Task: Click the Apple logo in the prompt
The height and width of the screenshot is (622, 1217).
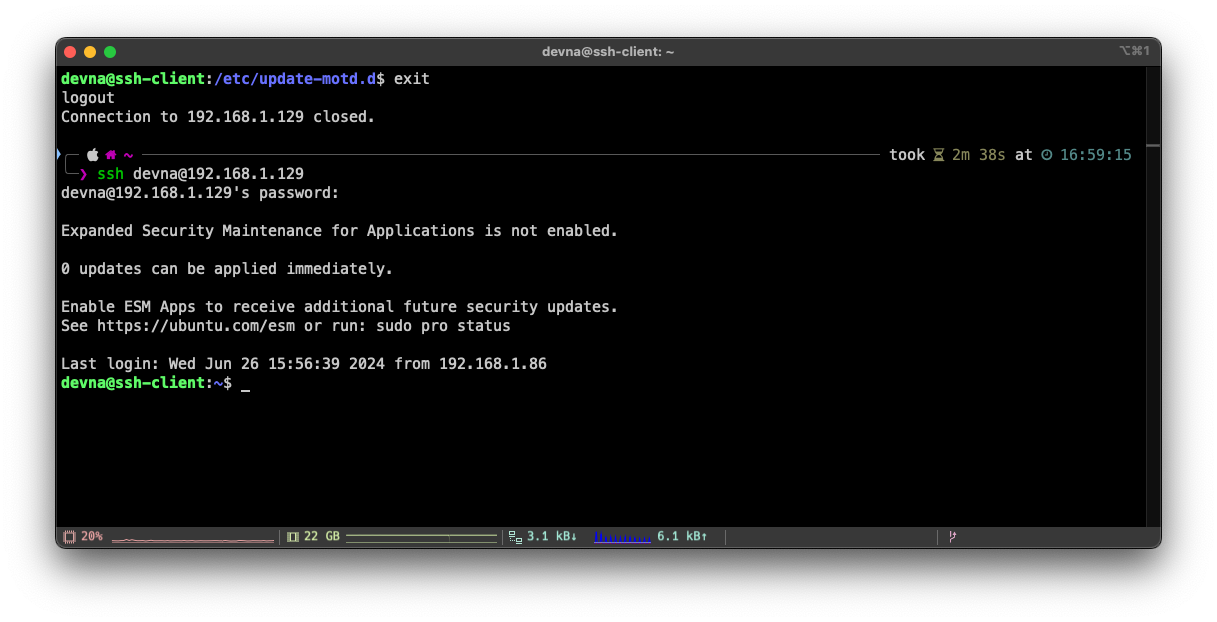Action: pyautogui.click(x=93, y=155)
